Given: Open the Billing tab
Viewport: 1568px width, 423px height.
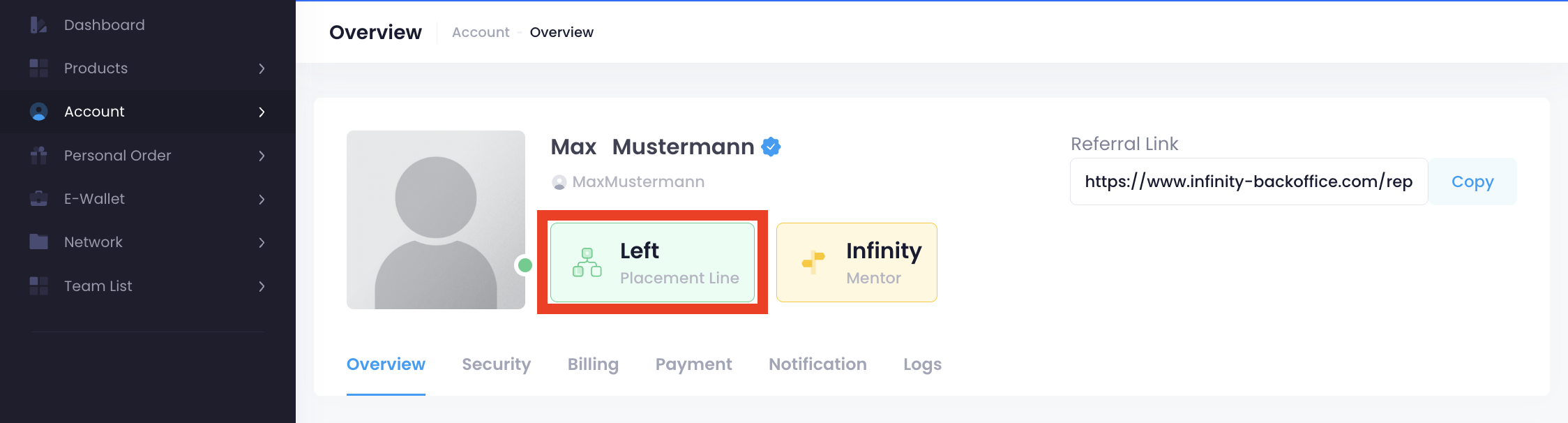Looking at the screenshot, I should pos(593,364).
